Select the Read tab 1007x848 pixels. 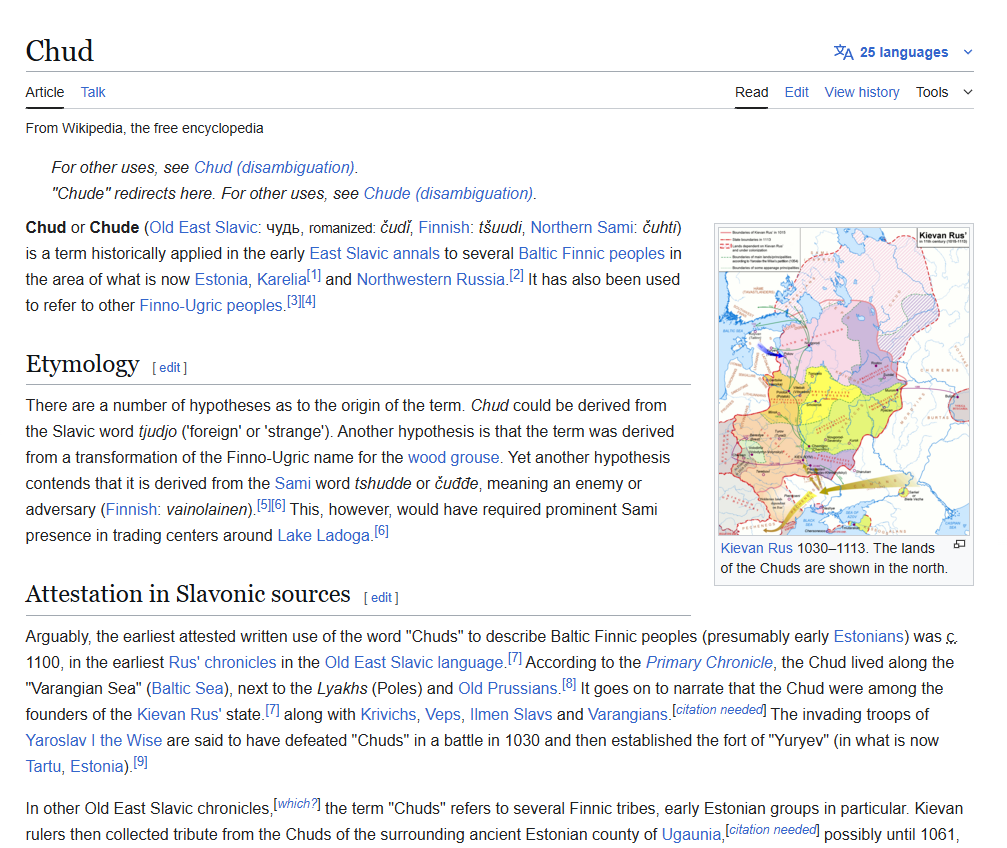[x=751, y=92]
